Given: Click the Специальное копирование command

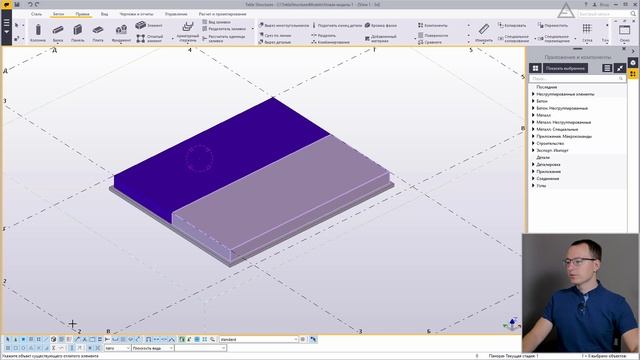Looking at the screenshot, I should tap(512, 39).
